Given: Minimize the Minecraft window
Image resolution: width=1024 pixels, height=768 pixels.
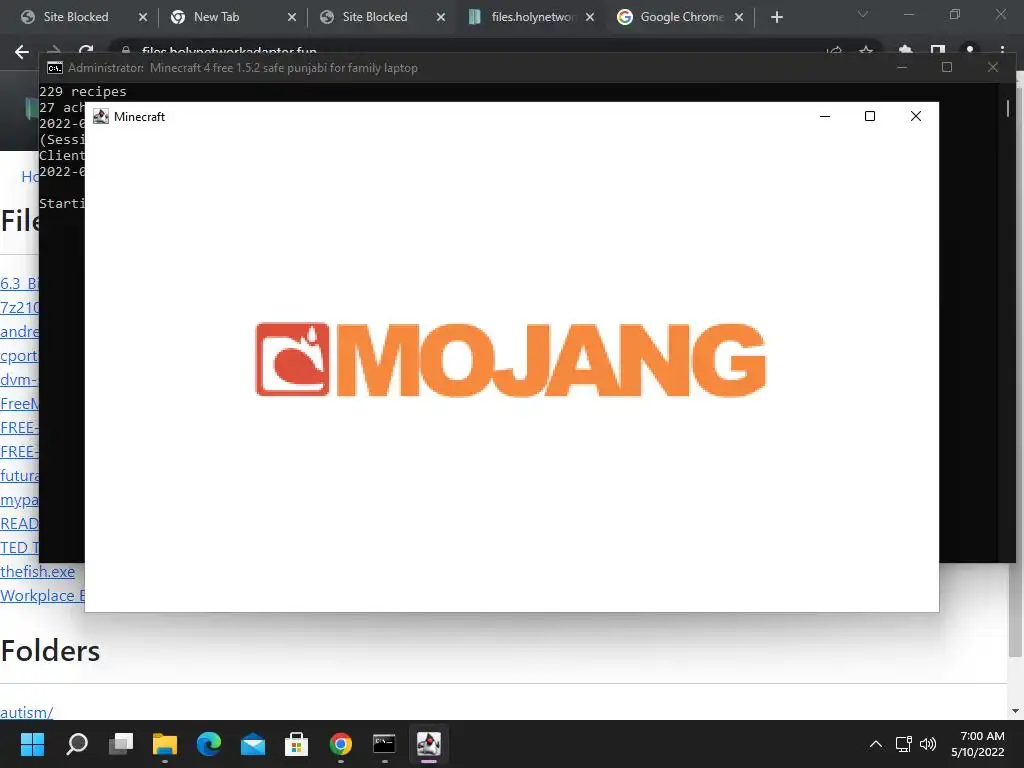Looking at the screenshot, I should (x=825, y=116).
